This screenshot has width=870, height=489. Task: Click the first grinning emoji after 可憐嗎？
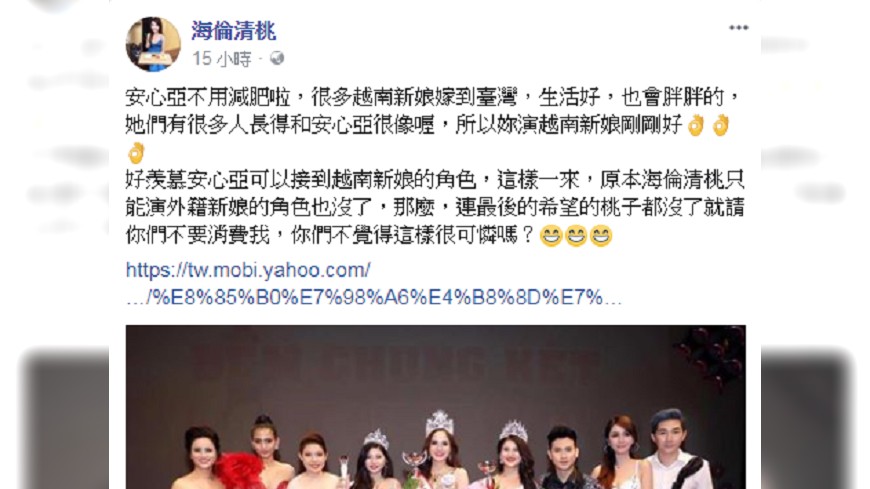point(551,236)
